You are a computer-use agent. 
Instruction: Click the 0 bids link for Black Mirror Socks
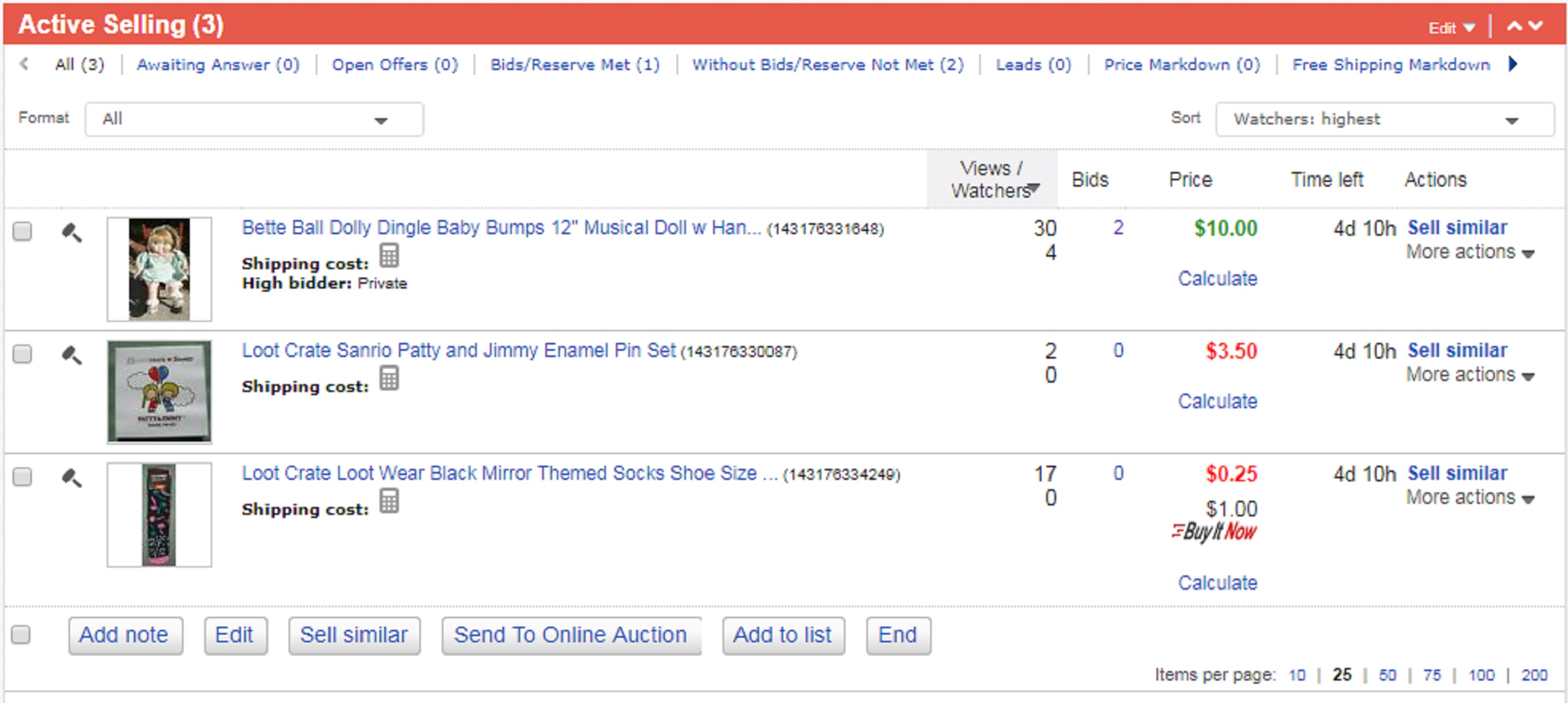click(x=1118, y=473)
